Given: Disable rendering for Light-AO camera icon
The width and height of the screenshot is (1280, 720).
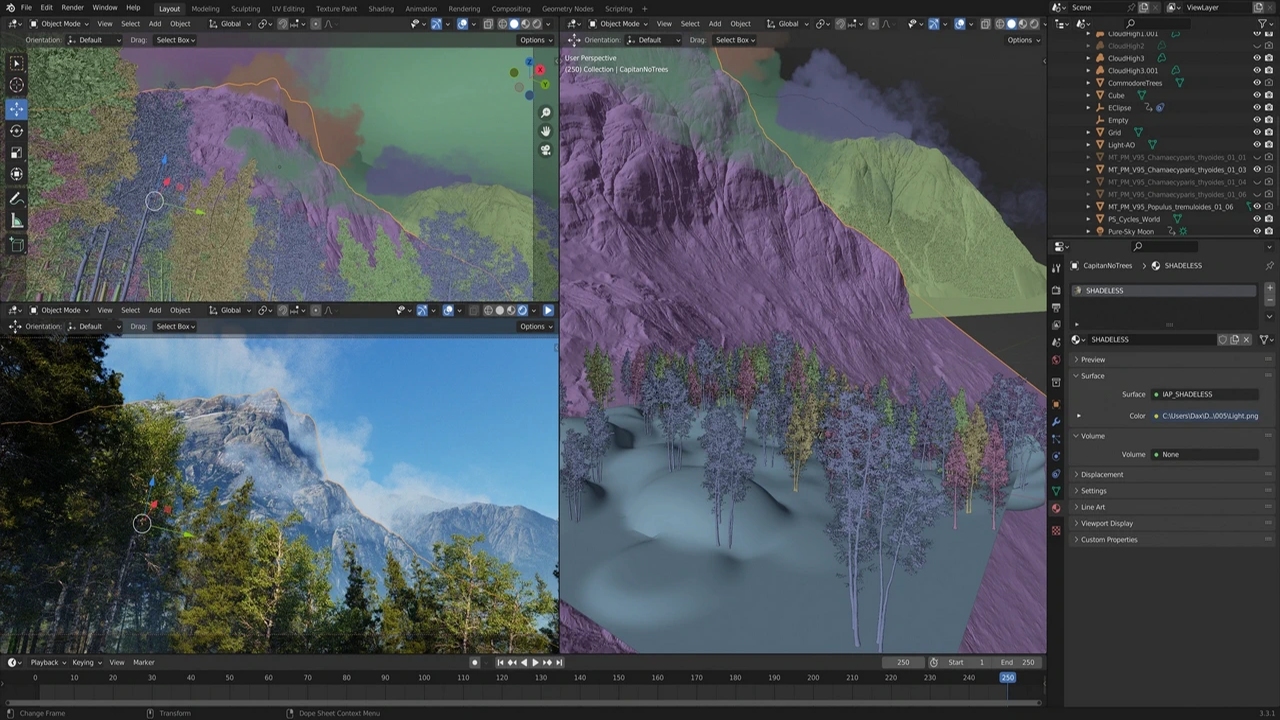Looking at the screenshot, I should click(x=1269, y=145).
